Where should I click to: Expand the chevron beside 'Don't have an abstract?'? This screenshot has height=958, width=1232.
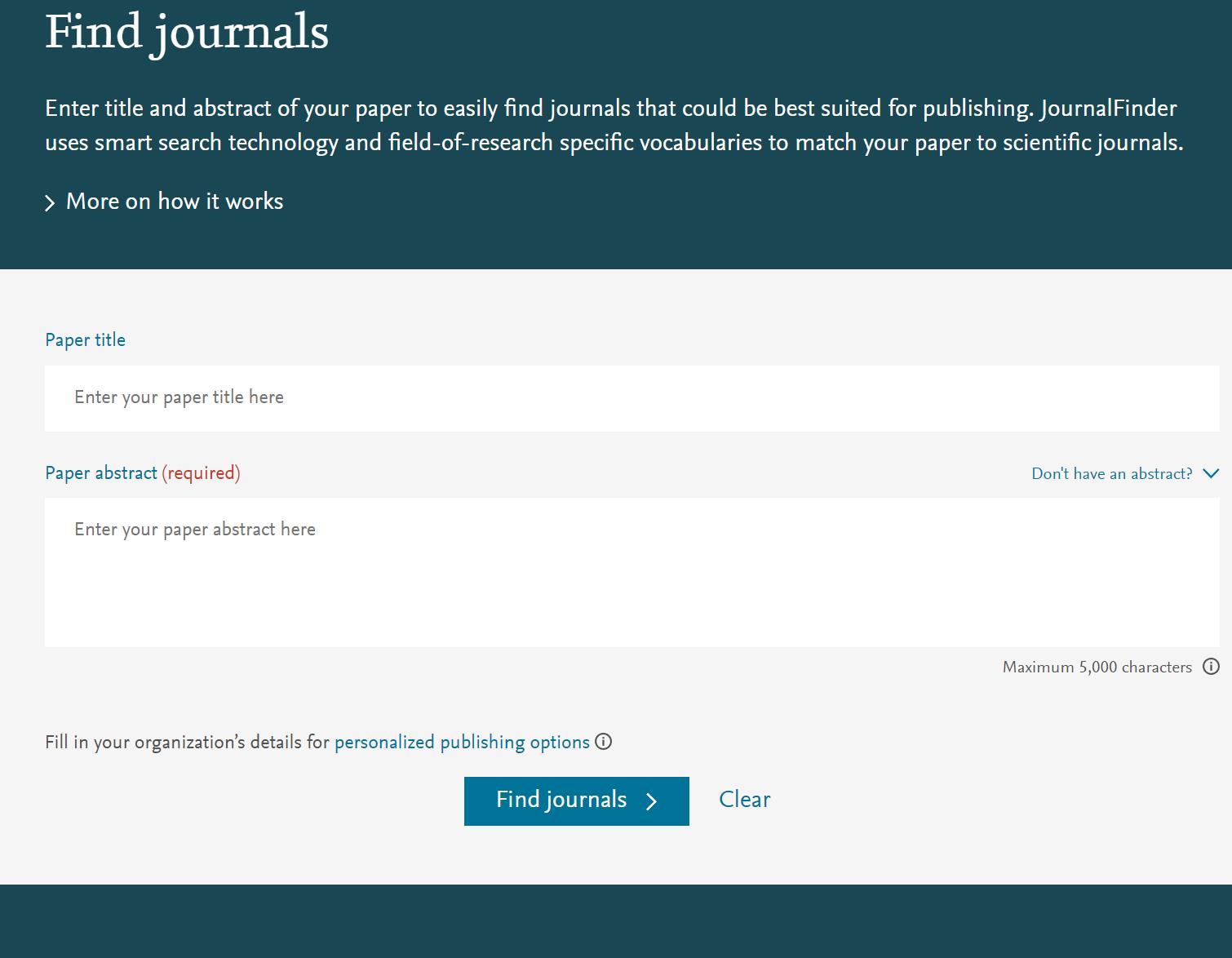coord(1211,473)
